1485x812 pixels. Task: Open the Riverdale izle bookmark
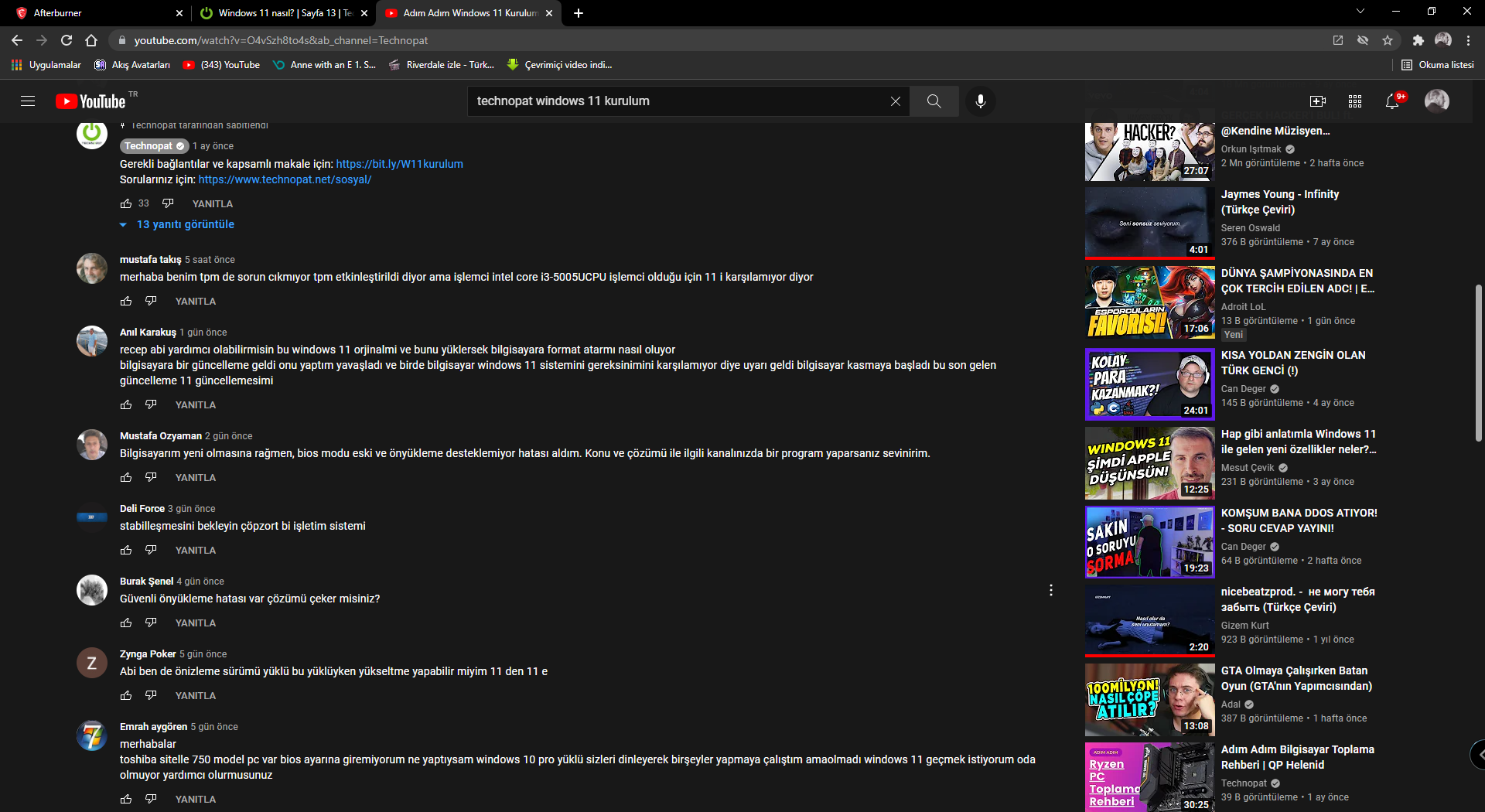coord(442,65)
